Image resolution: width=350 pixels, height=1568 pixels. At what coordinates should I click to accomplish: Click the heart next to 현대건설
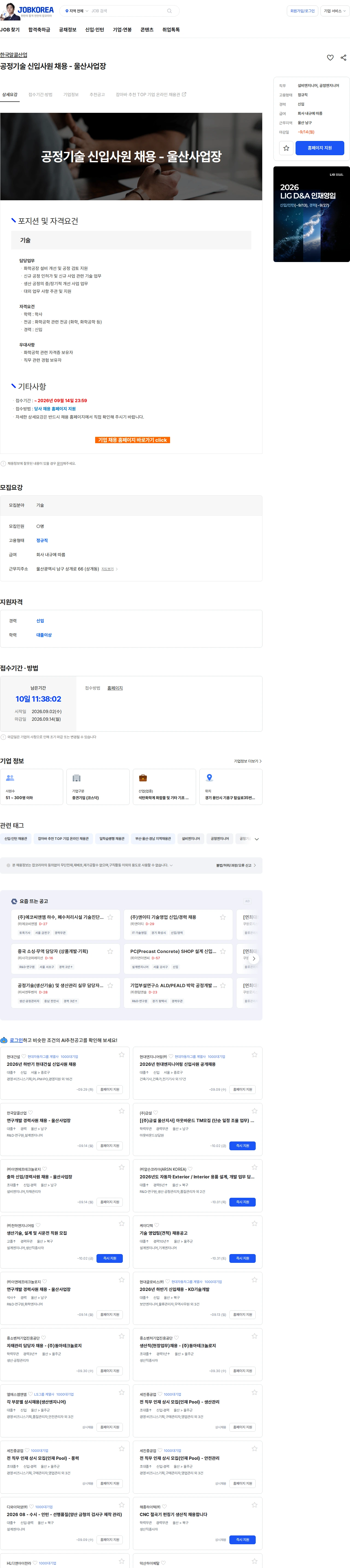point(24,1057)
